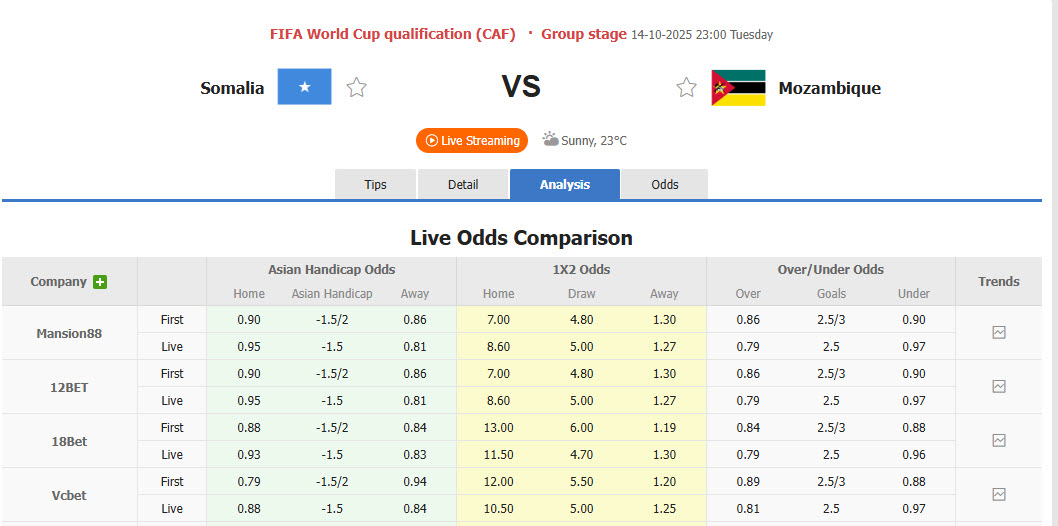Click the Group stage link
1058x526 pixels.
[x=584, y=34]
